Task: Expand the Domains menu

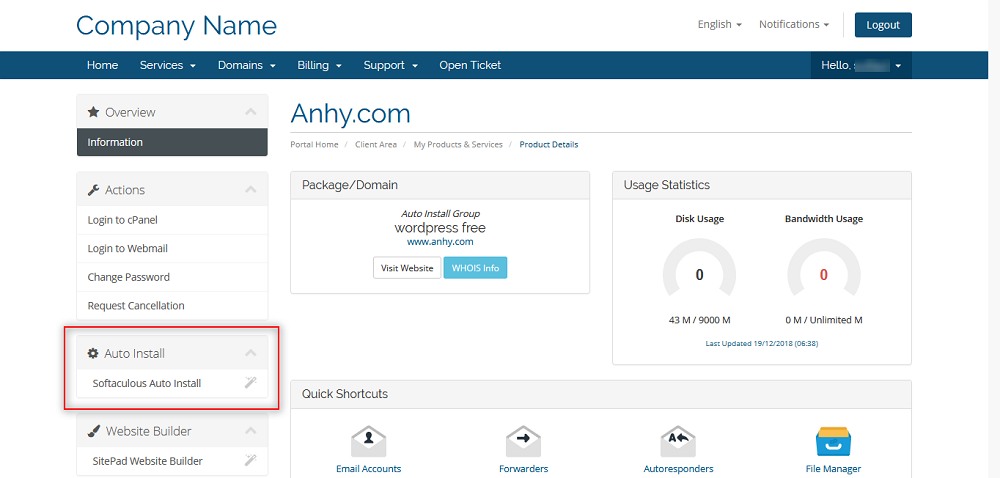Action: pos(247,65)
